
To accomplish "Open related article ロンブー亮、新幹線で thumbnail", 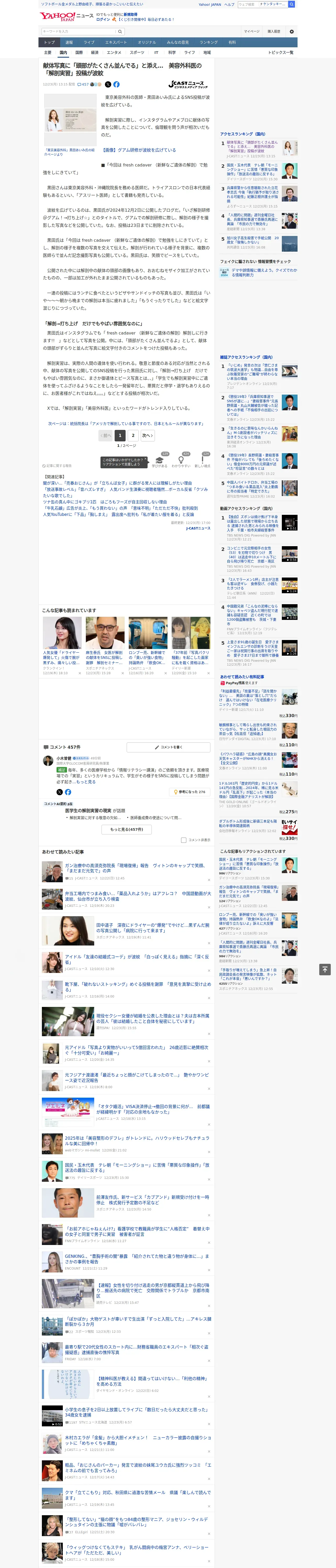I will click(148, 633).
